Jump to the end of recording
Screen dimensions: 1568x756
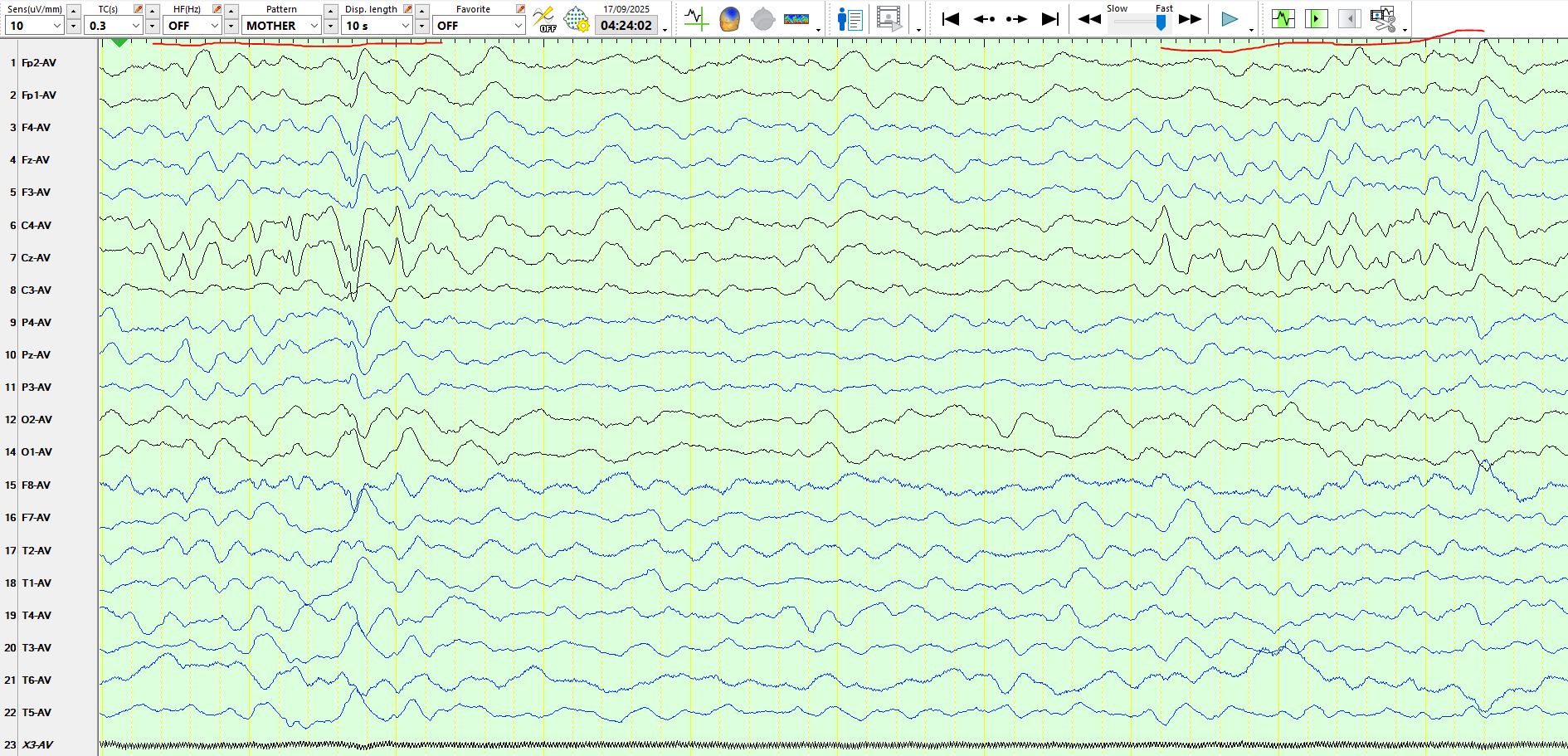1049,18
